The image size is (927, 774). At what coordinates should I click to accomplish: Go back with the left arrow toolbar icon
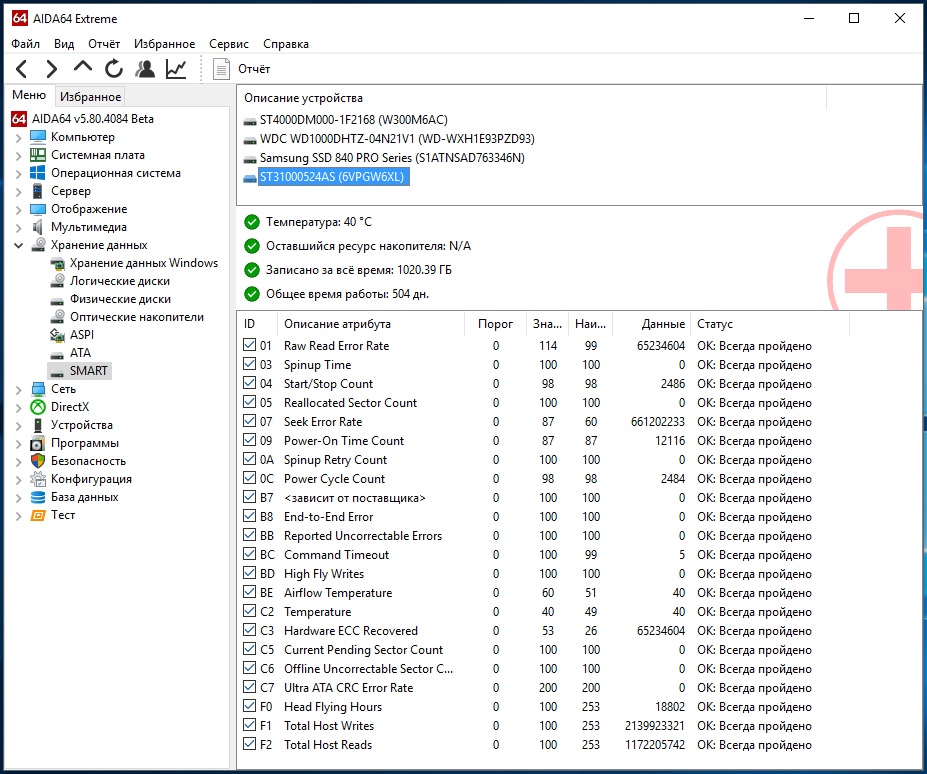click(x=21, y=69)
